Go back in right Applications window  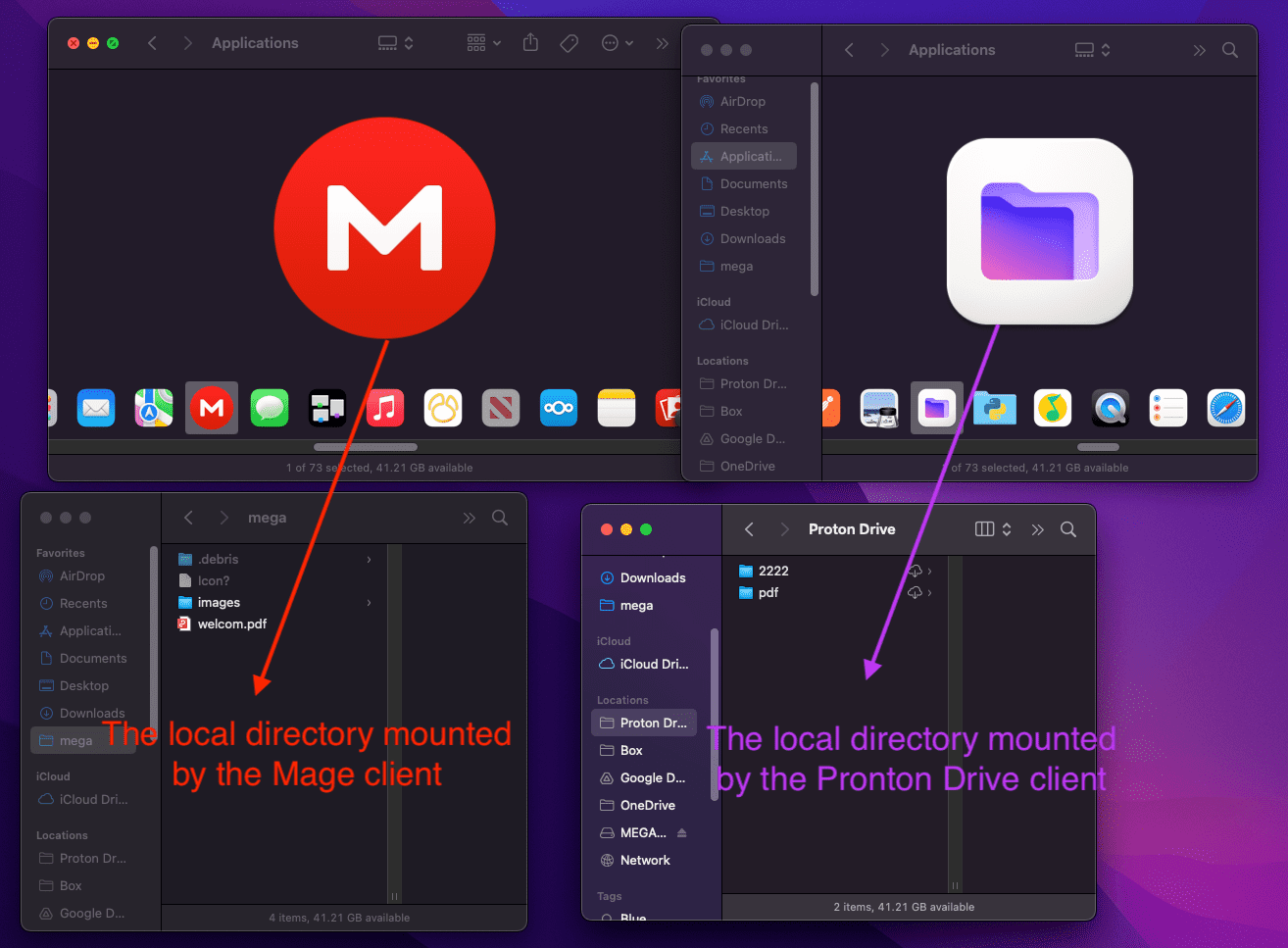849,50
